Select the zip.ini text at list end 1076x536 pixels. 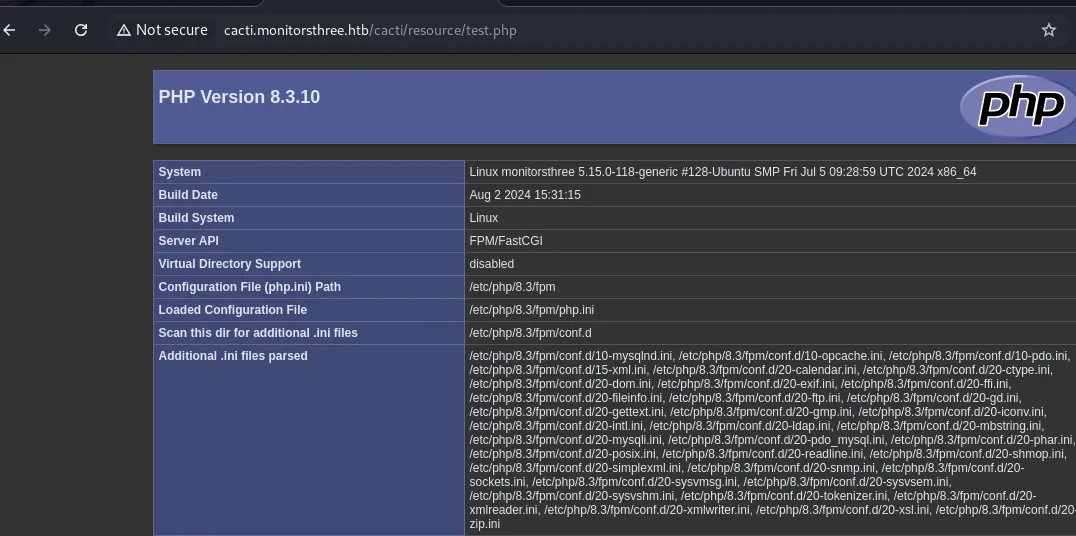point(484,524)
